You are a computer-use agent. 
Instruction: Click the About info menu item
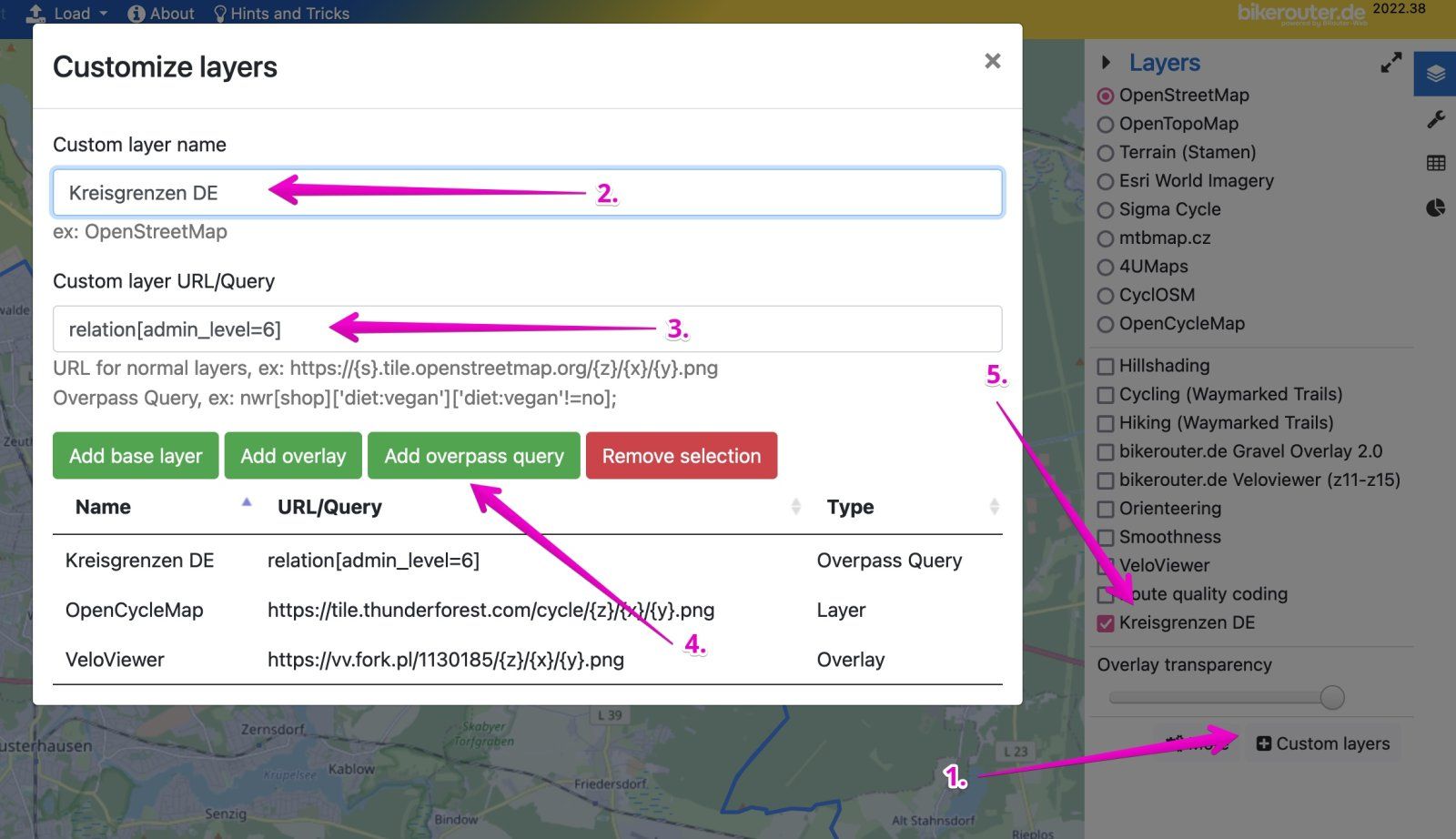pyautogui.click(x=161, y=14)
